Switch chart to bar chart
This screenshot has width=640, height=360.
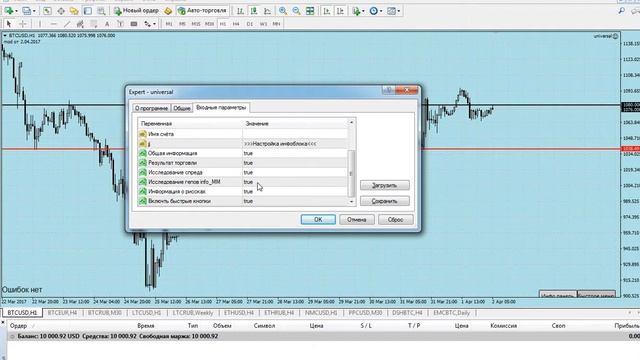coord(240,11)
